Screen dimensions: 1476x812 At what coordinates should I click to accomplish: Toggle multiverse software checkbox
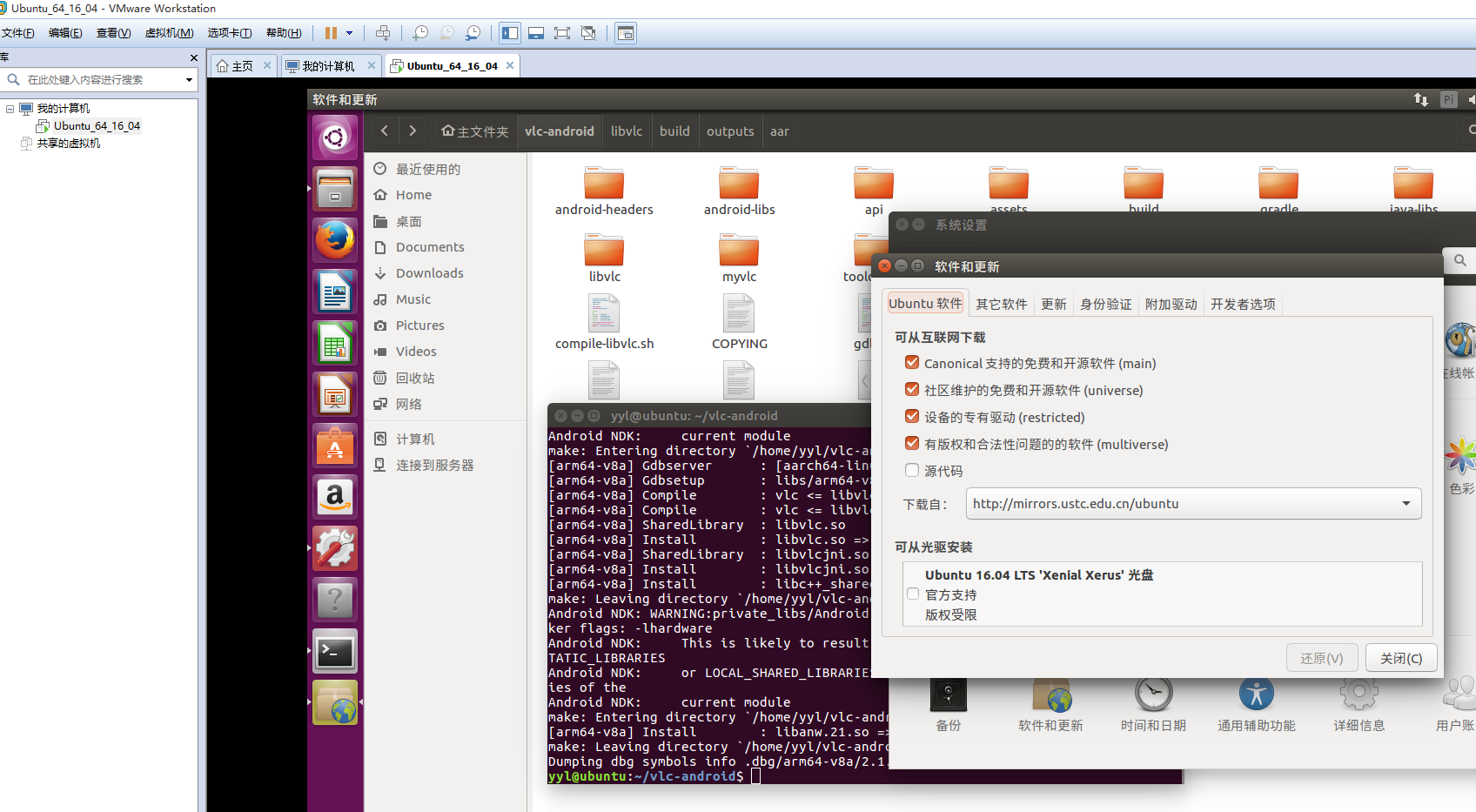point(912,443)
